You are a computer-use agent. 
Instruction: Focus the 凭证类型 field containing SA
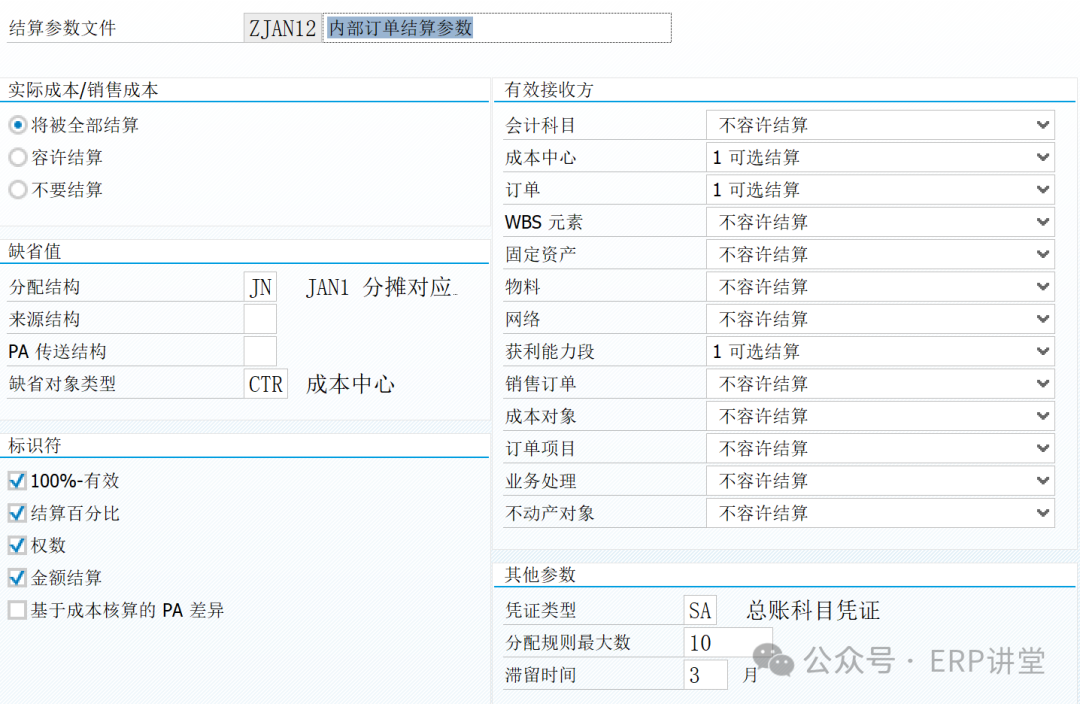[701, 610]
